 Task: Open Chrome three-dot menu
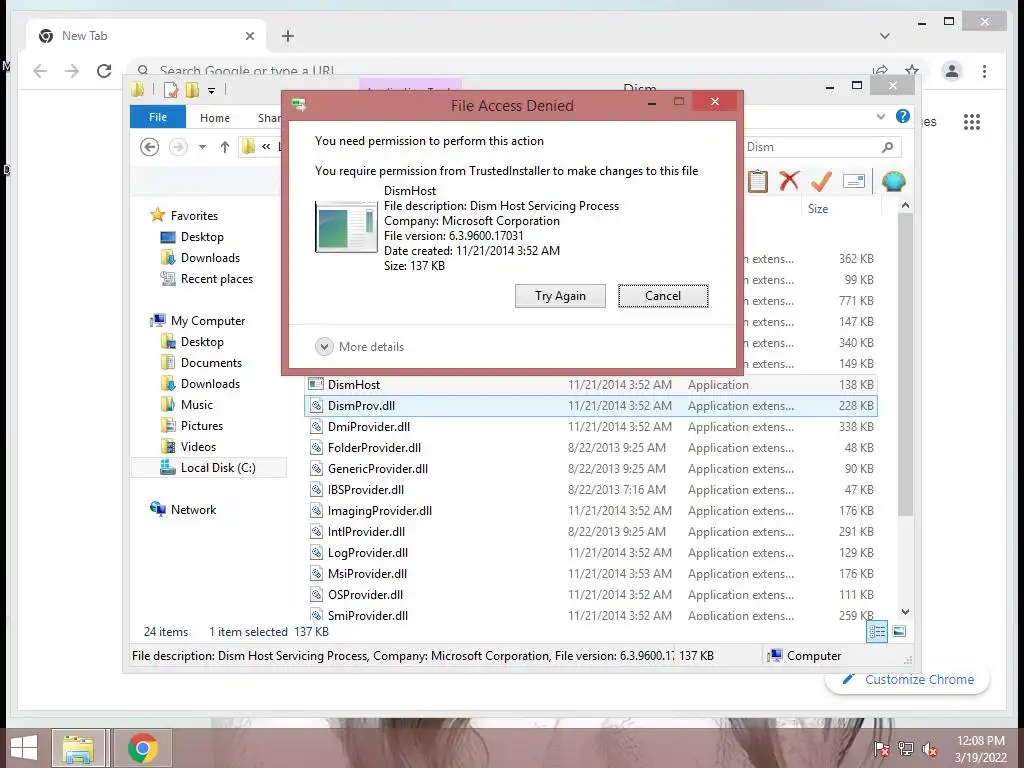click(984, 71)
